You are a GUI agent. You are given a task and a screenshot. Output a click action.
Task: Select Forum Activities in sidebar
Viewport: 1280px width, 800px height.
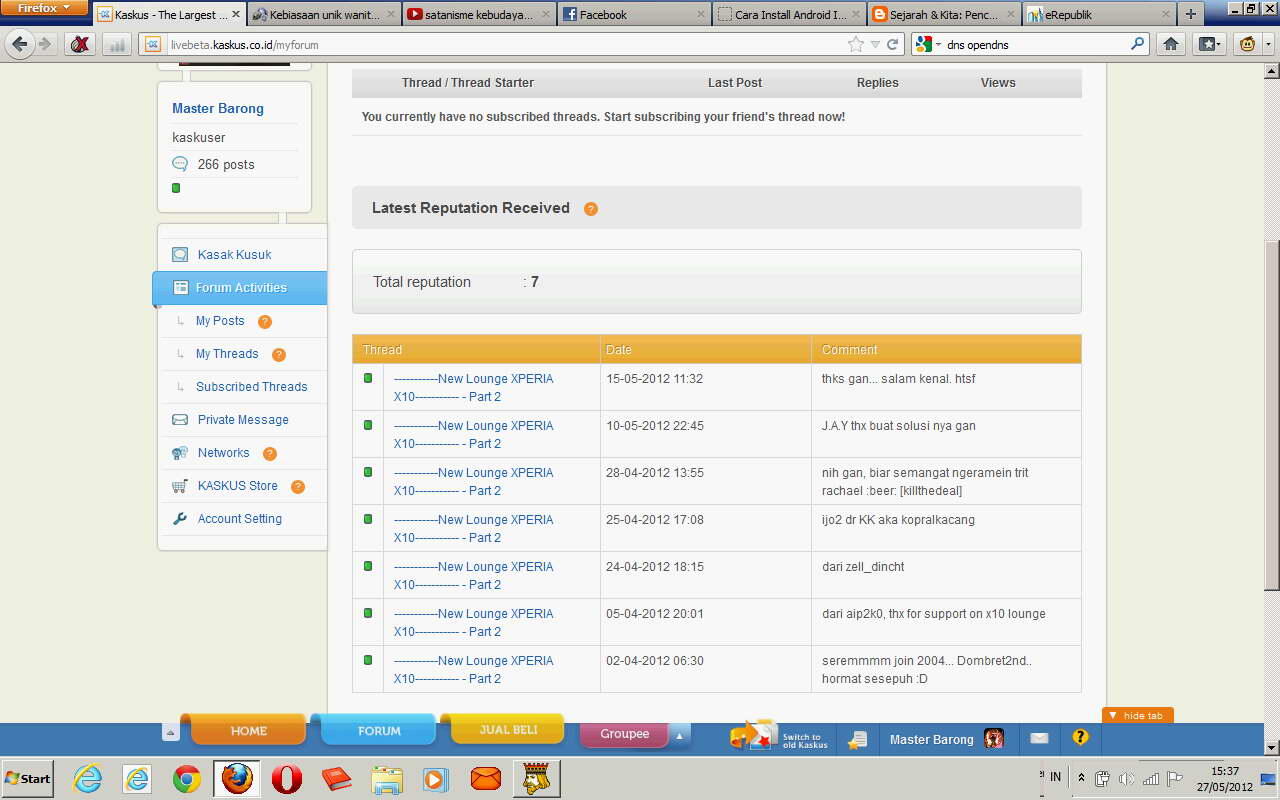240,288
